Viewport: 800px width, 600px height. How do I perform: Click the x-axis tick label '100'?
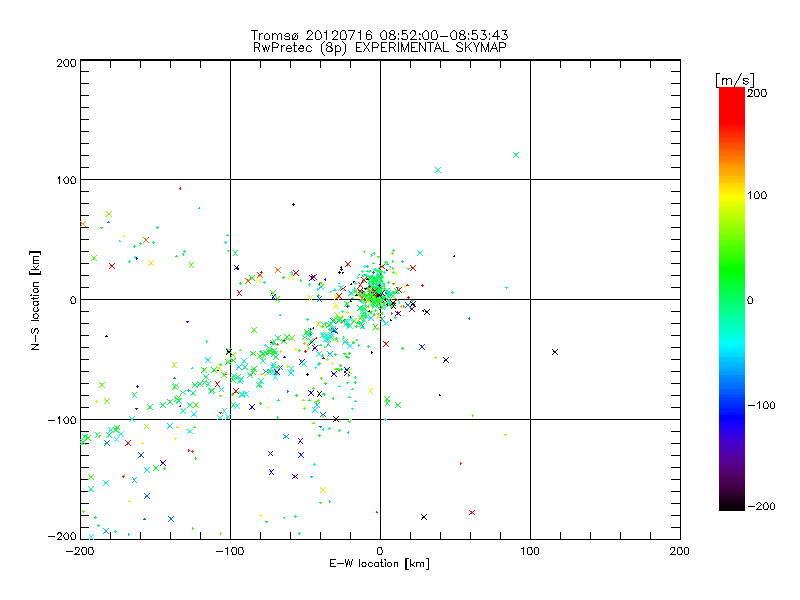[530, 551]
